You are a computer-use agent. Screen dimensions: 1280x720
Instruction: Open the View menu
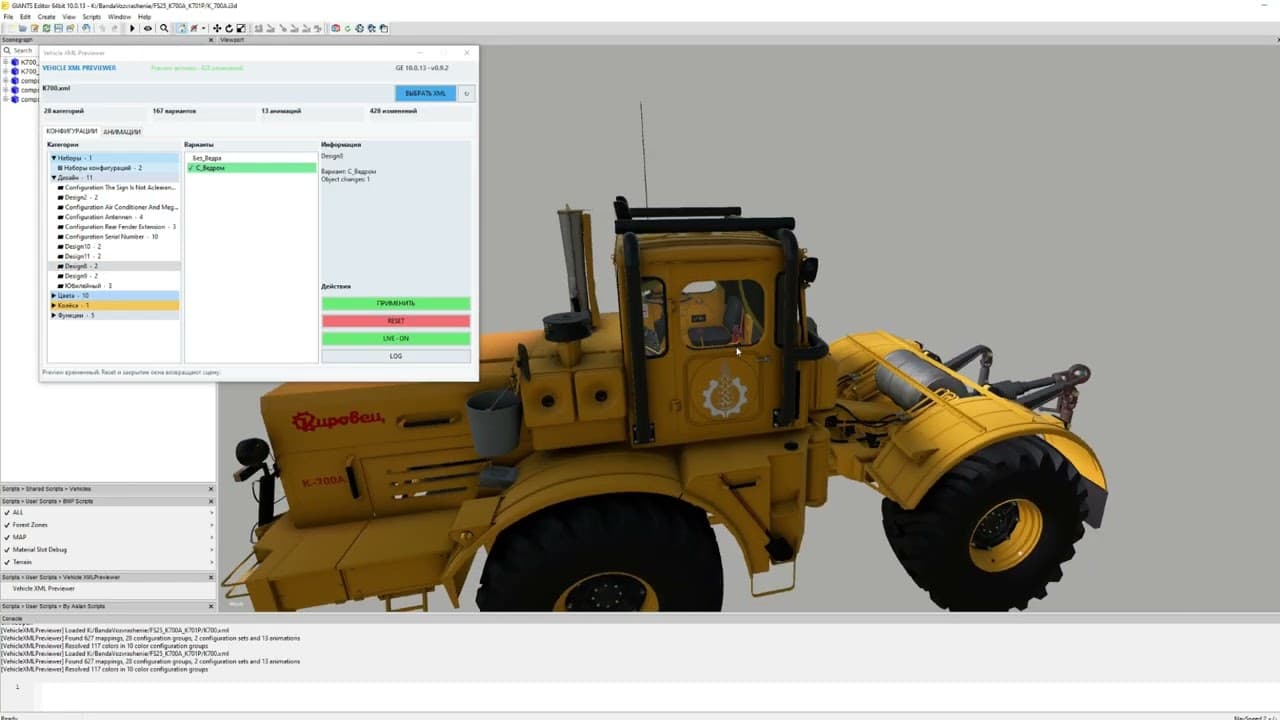[x=69, y=17]
